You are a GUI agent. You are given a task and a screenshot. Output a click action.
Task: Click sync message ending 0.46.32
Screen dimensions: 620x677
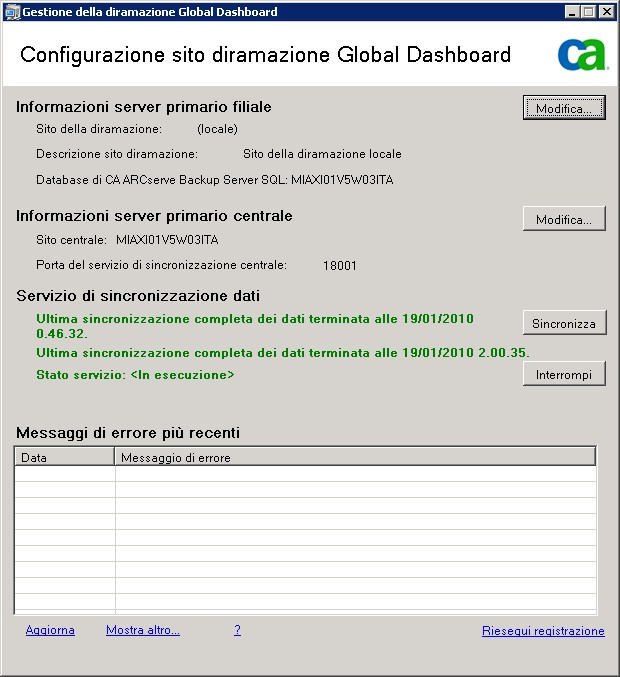[255, 326]
